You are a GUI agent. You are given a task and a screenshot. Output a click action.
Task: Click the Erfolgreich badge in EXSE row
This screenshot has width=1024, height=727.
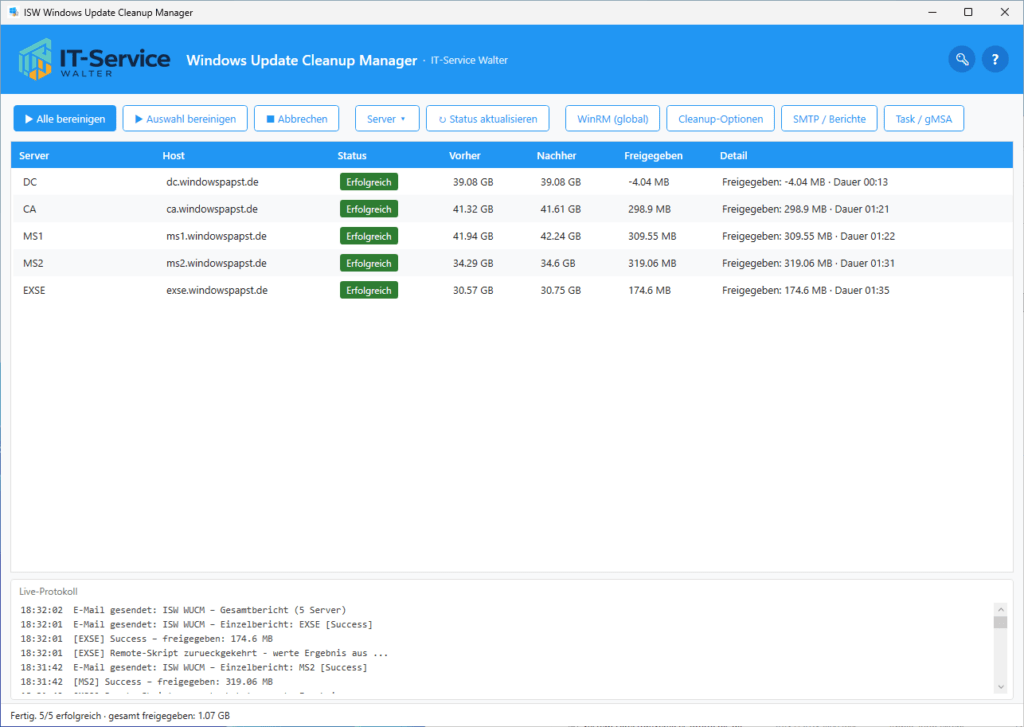369,290
